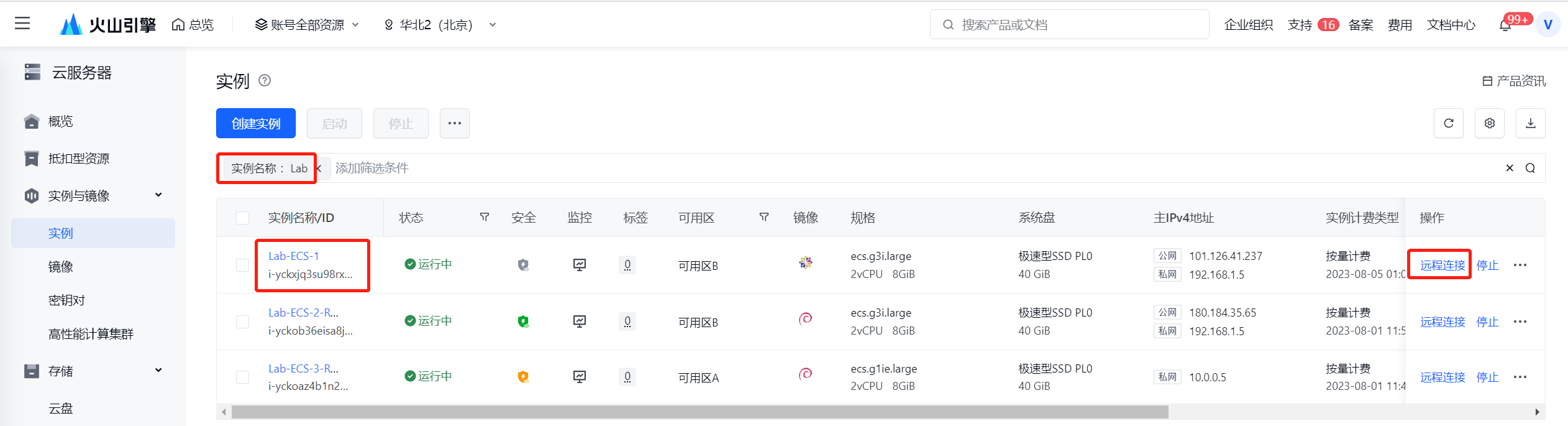Open the notification bell icon
Image resolution: width=1568 pixels, height=426 pixels.
pos(1505,25)
